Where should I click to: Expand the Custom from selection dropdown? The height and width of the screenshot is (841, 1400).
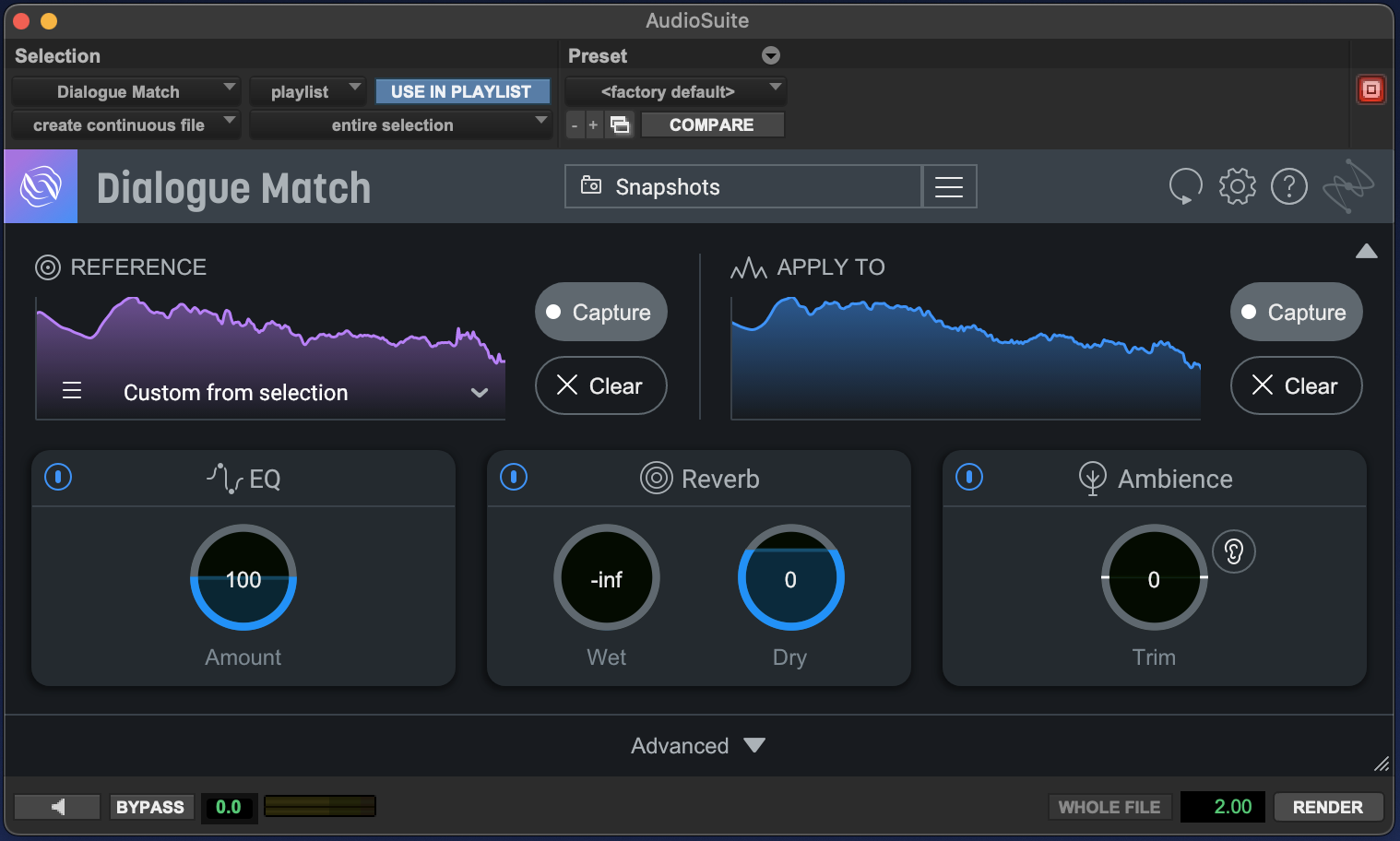(480, 393)
